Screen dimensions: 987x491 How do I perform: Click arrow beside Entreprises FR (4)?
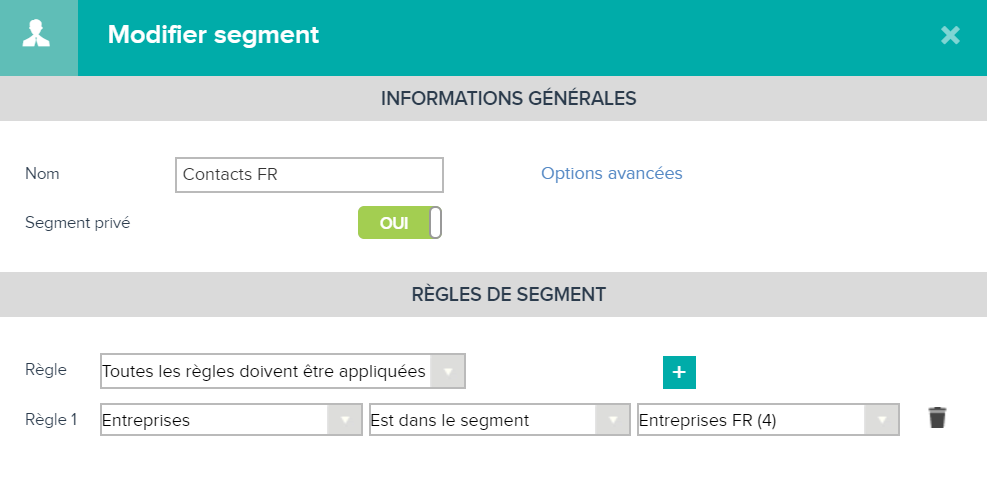point(881,420)
